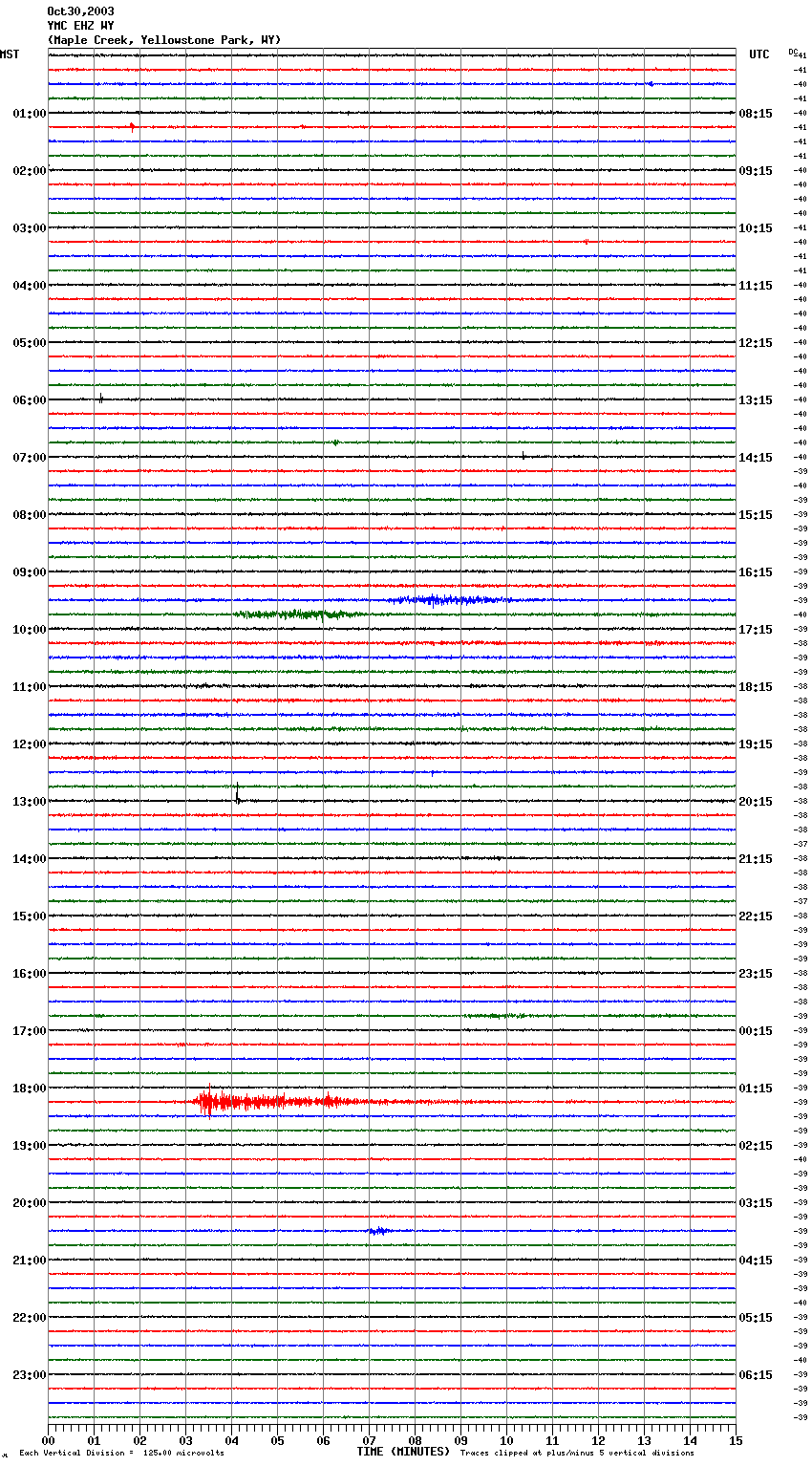Screen dimensions: 812x1466
Task: Select the 13:00 MST row label
Action: [x=29, y=802]
